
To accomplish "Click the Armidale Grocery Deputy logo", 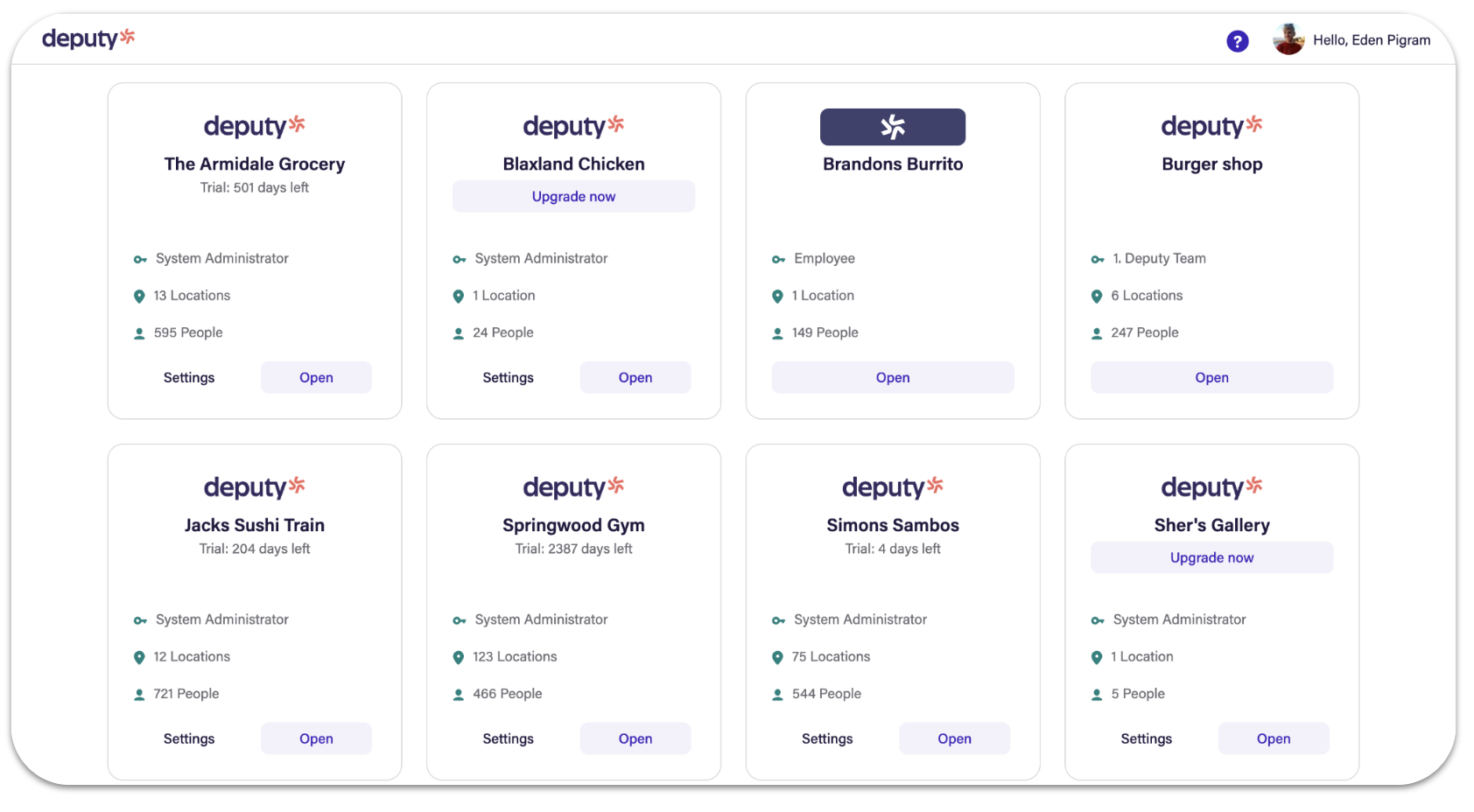I will pyautogui.click(x=255, y=126).
